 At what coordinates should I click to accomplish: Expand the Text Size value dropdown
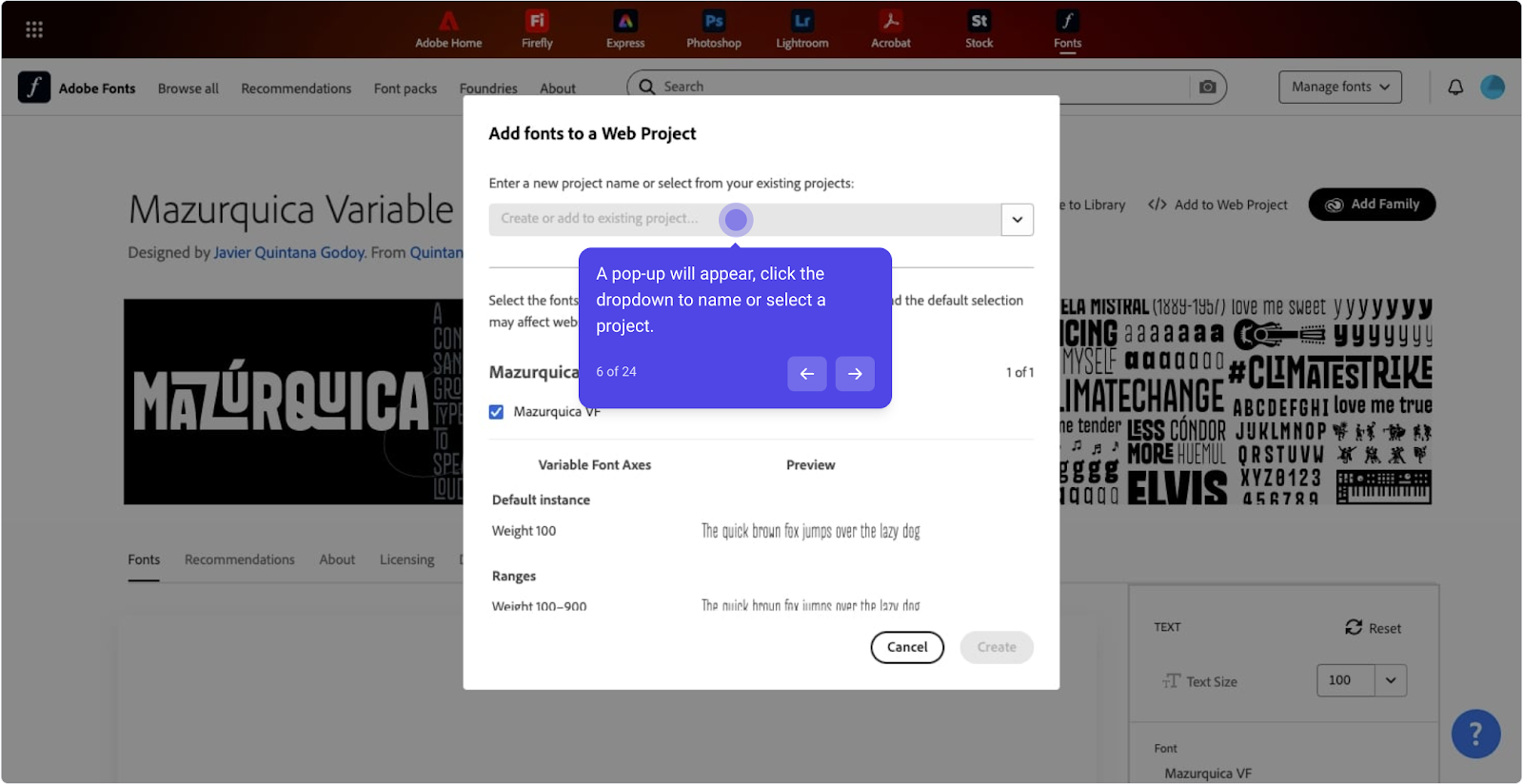point(1391,680)
